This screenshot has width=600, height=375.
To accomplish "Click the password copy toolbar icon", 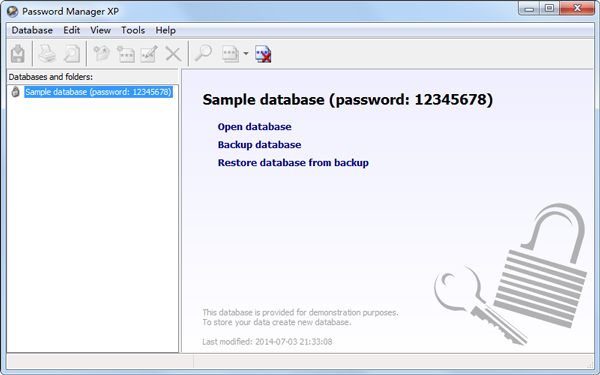I will (x=231, y=54).
